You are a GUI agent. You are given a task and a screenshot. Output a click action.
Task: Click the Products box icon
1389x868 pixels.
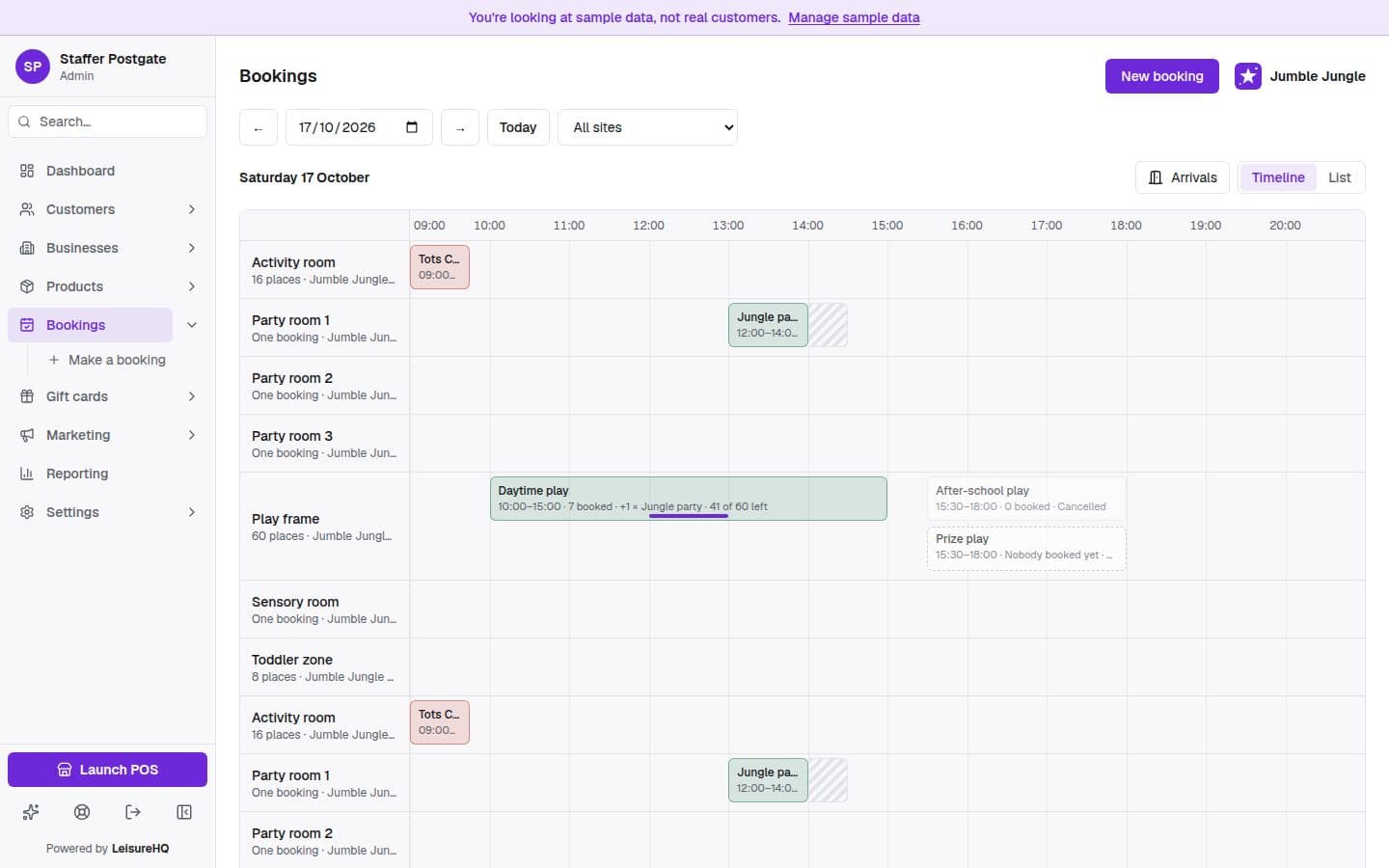point(27,286)
